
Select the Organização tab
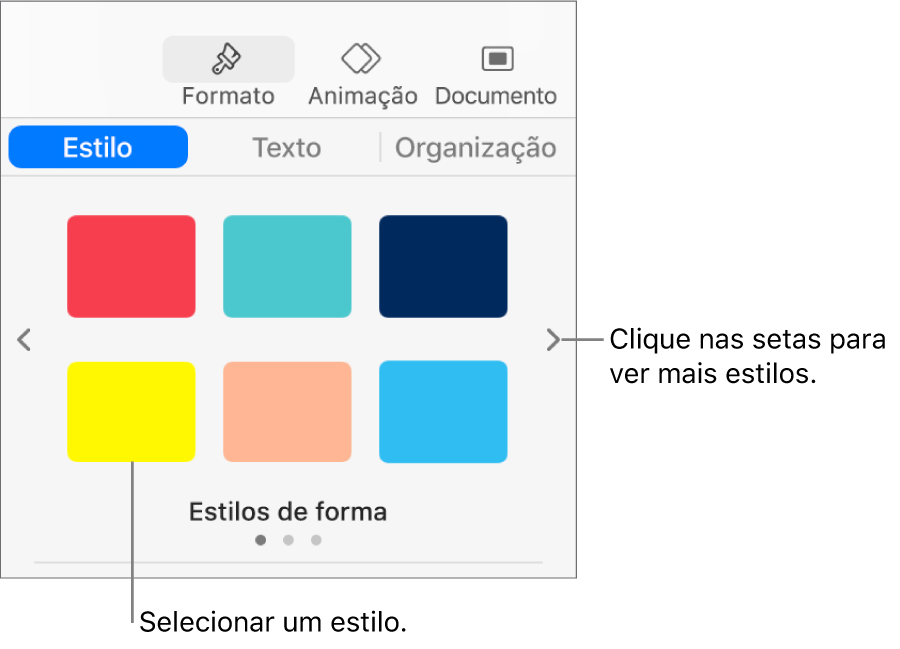coord(475,148)
